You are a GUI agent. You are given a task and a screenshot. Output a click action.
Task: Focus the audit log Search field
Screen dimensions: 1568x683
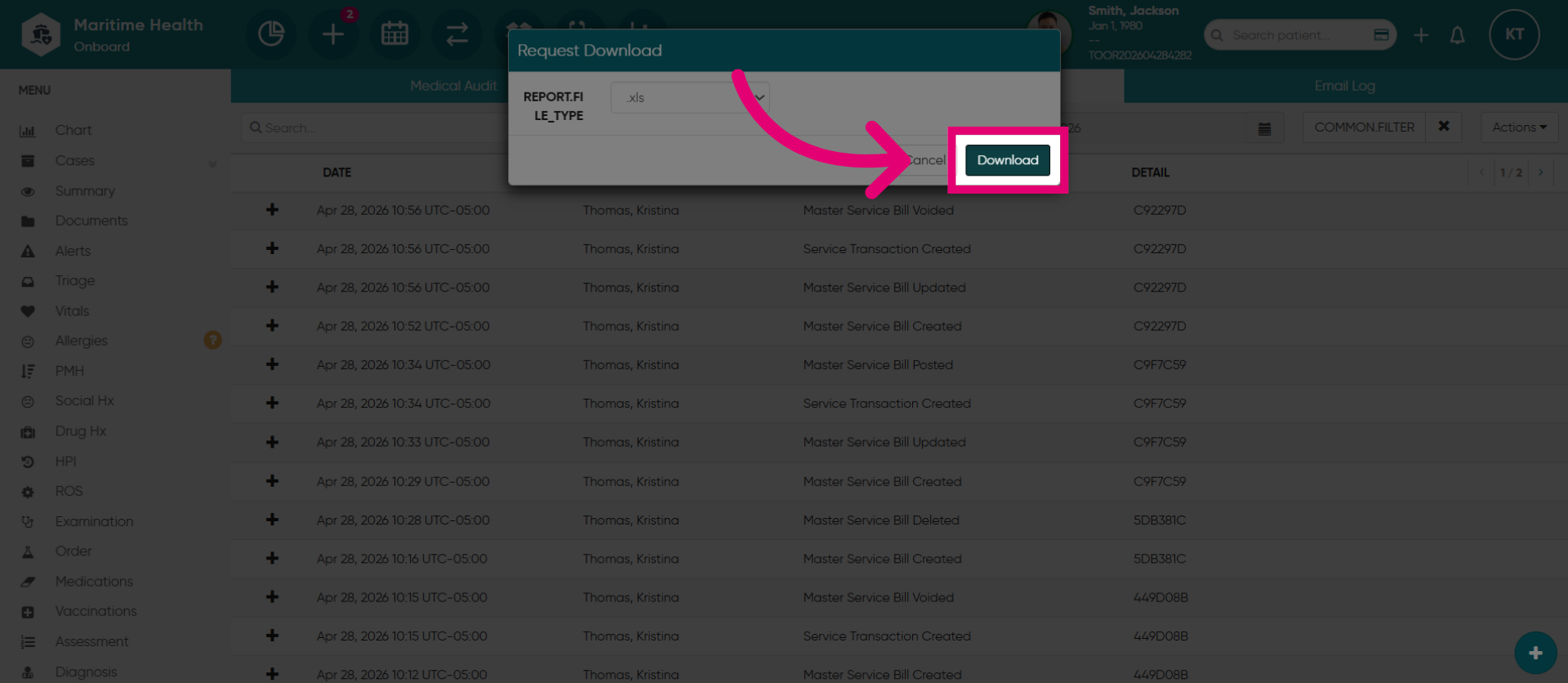[x=376, y=128]
